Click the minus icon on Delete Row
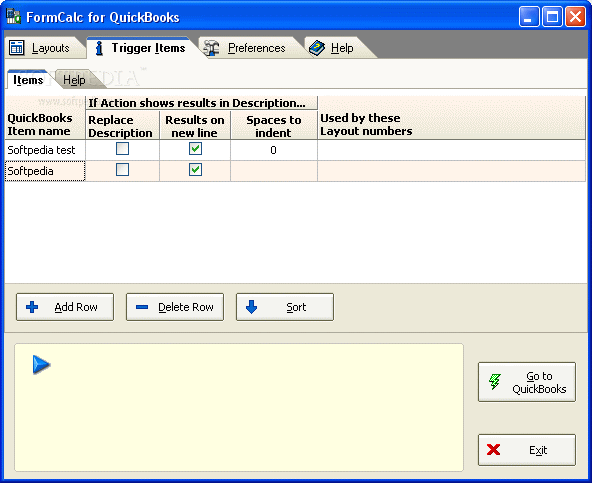The width and height of the screenshot is (592, 483). pyautogui.click(x=142, y=307)
